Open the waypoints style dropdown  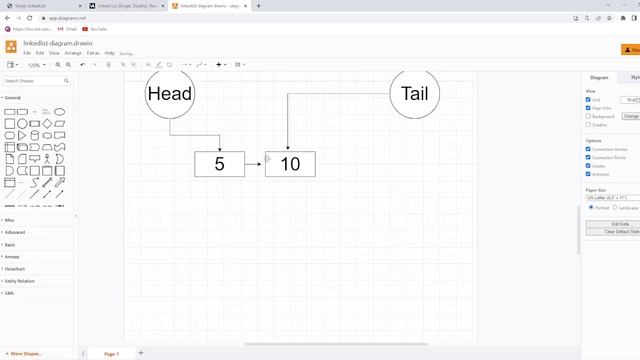point(201,64)
